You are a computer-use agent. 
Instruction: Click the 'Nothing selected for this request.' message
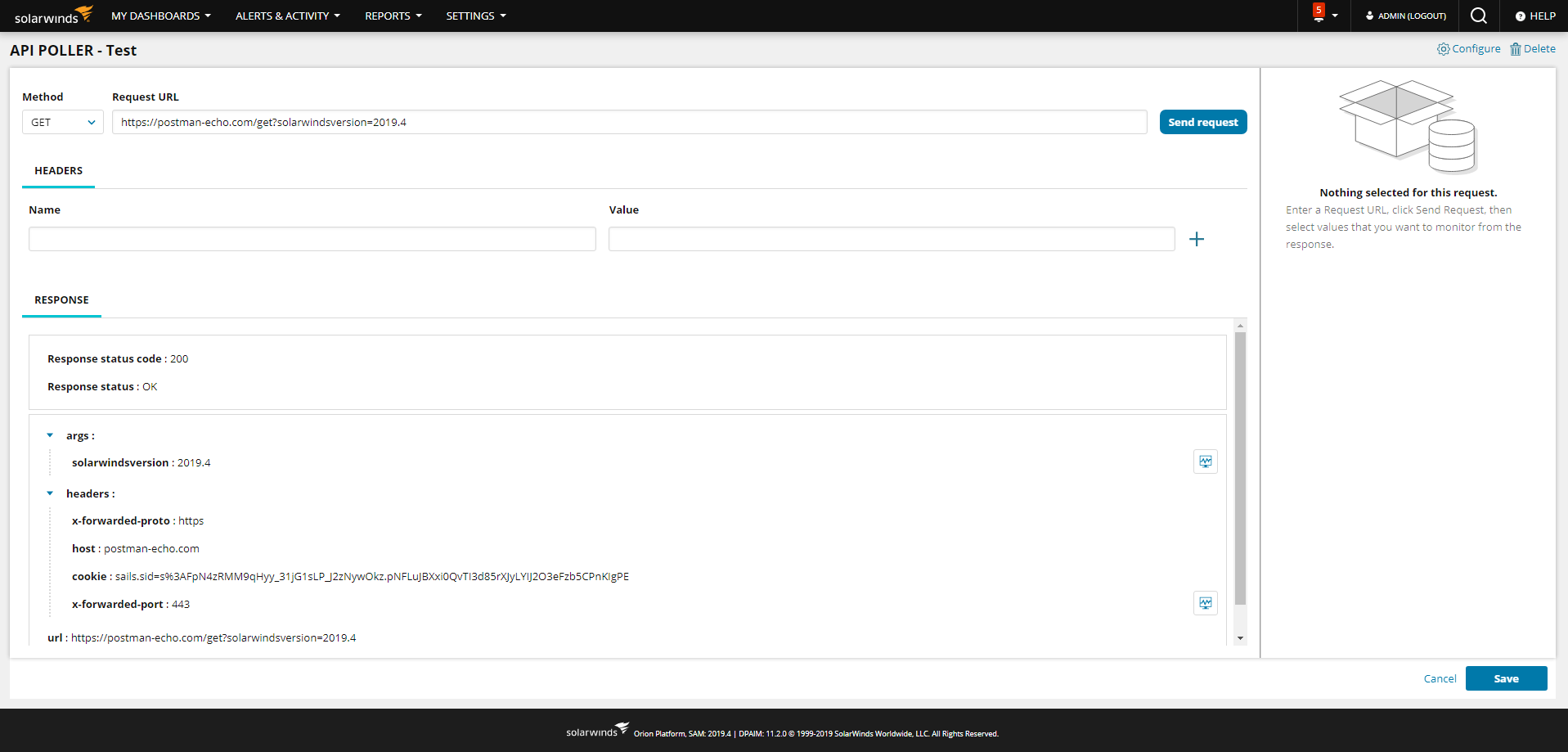1409,193
